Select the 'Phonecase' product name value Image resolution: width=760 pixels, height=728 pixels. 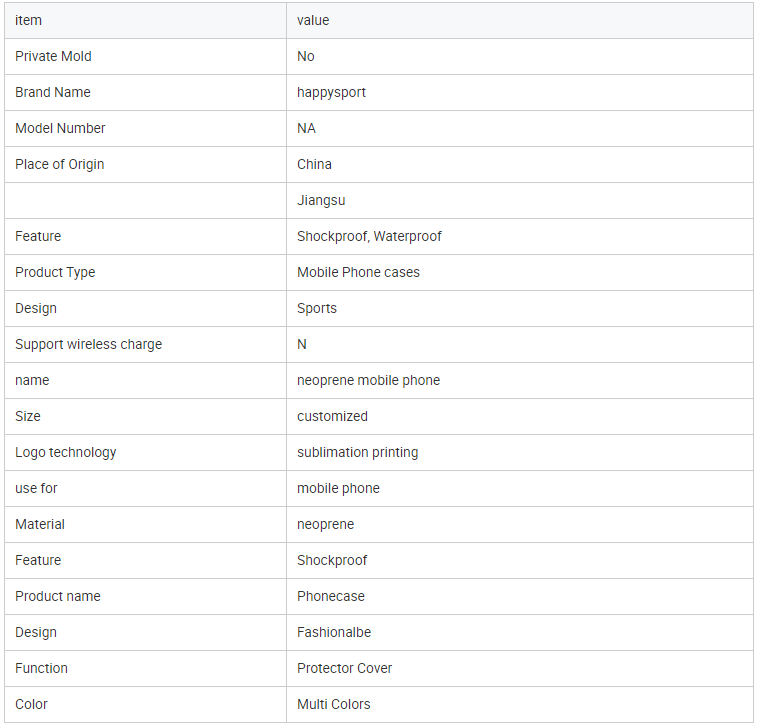[x=331, y=596]
